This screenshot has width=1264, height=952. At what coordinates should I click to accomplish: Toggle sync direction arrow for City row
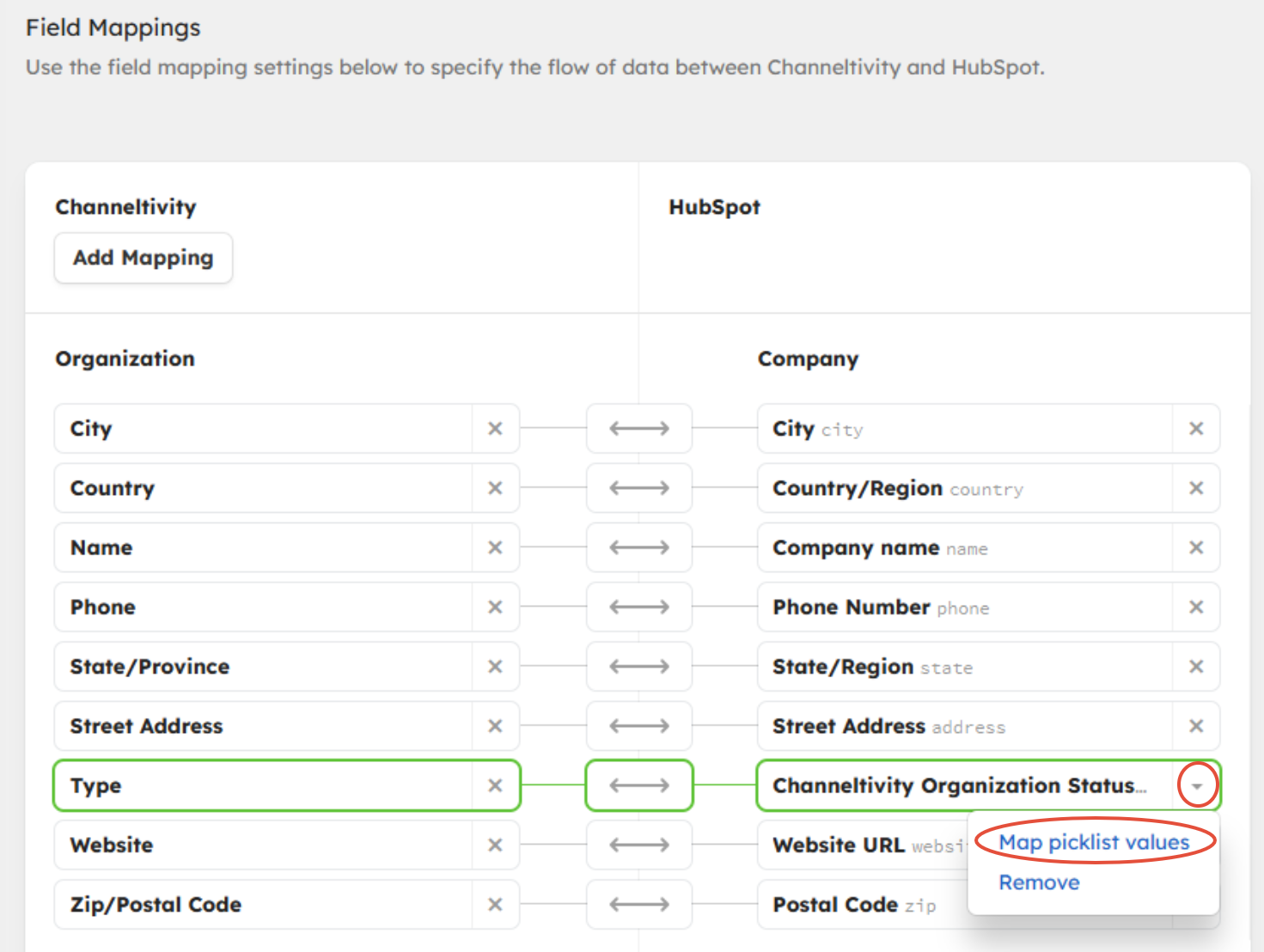(x=639, y=429)
